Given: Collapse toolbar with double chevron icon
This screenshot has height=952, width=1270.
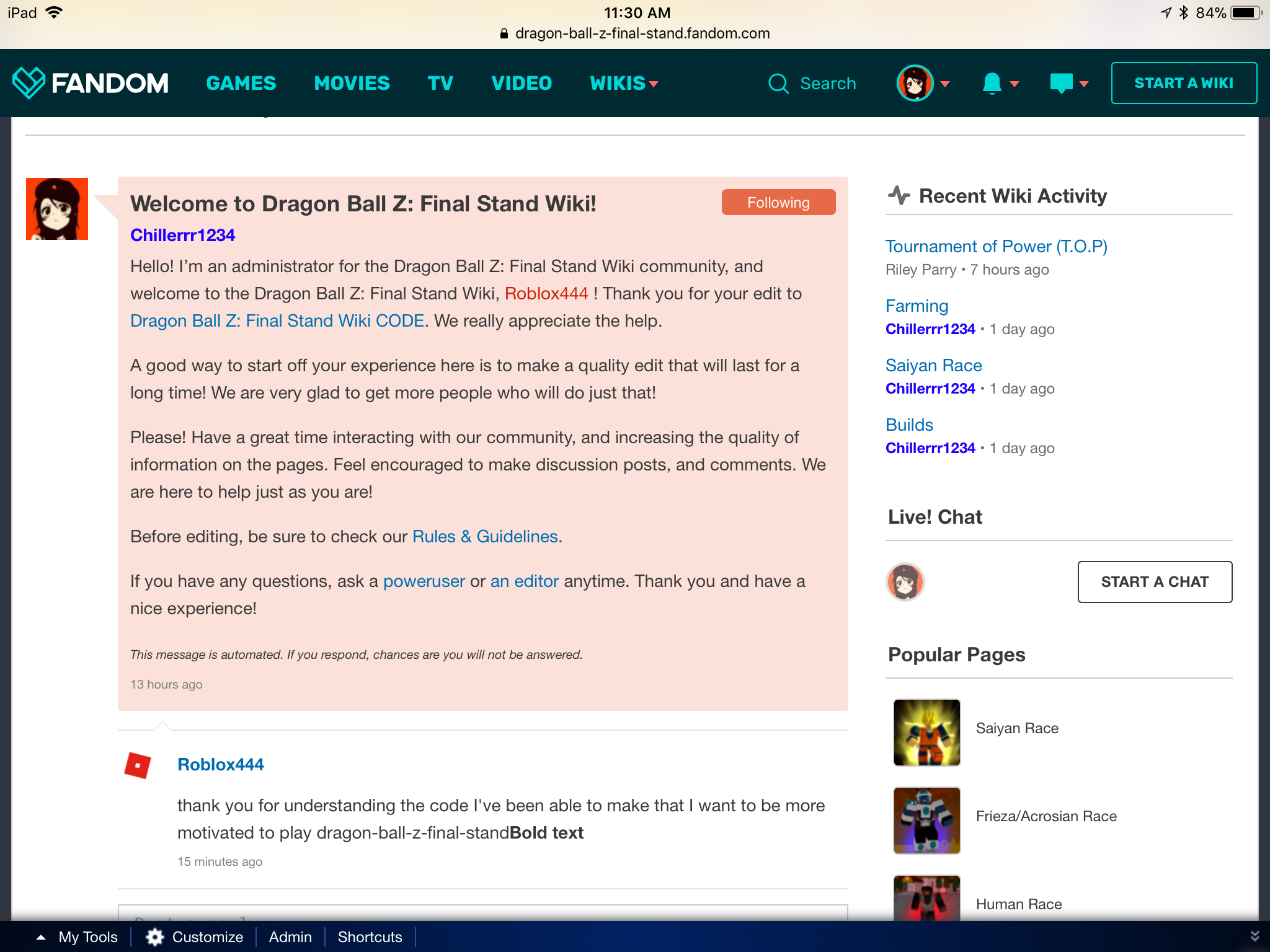Looking at the screenshot, I should point(1254,936).
